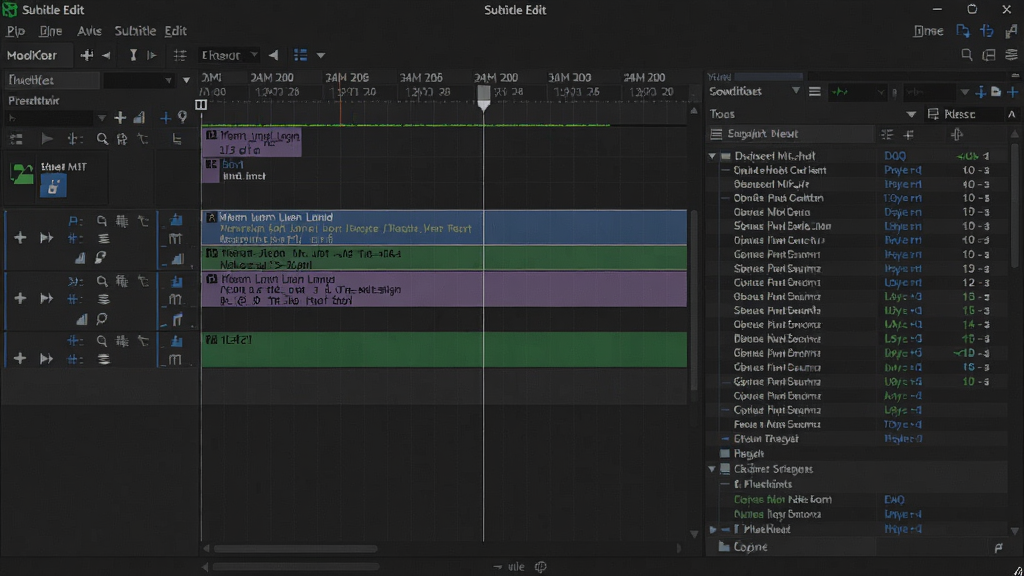Screen dimensions: 1024x576
Task: Click the playhead handle on the timeline ruler
Action: [x=483, y=96]
